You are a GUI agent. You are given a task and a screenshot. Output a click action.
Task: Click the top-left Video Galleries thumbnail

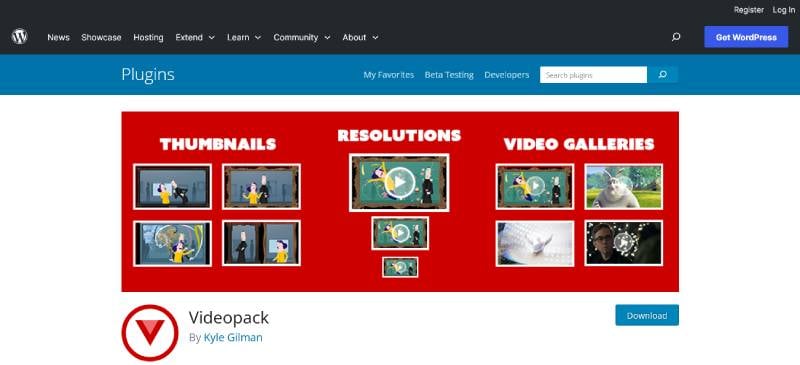[535, 186]
